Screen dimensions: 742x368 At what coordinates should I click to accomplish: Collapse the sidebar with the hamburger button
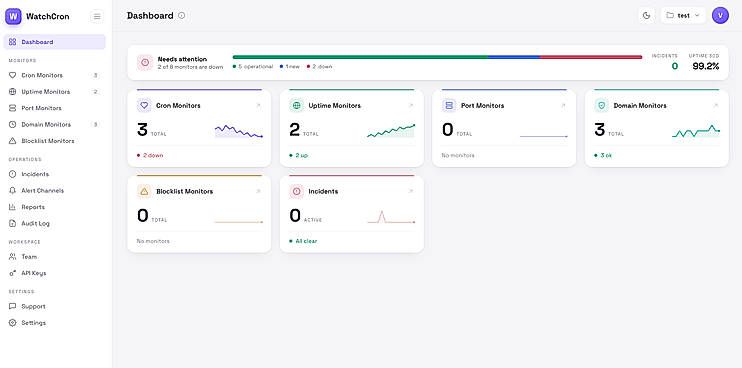click(x=97, y=17)
